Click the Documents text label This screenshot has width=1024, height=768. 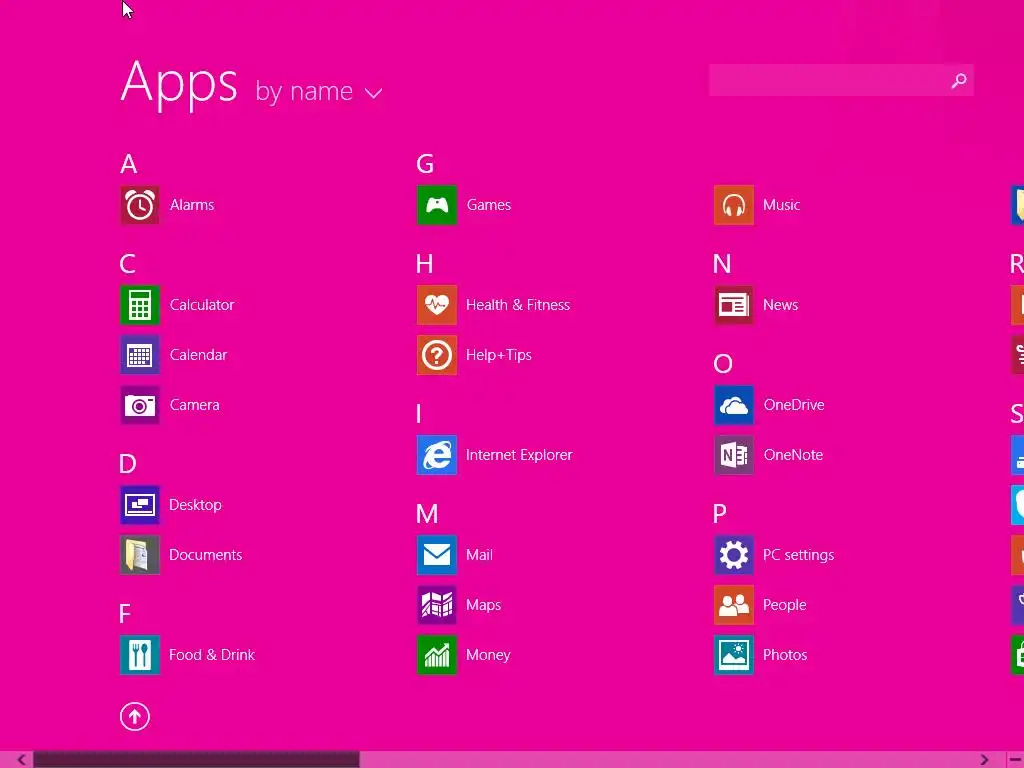pos(206,555)
